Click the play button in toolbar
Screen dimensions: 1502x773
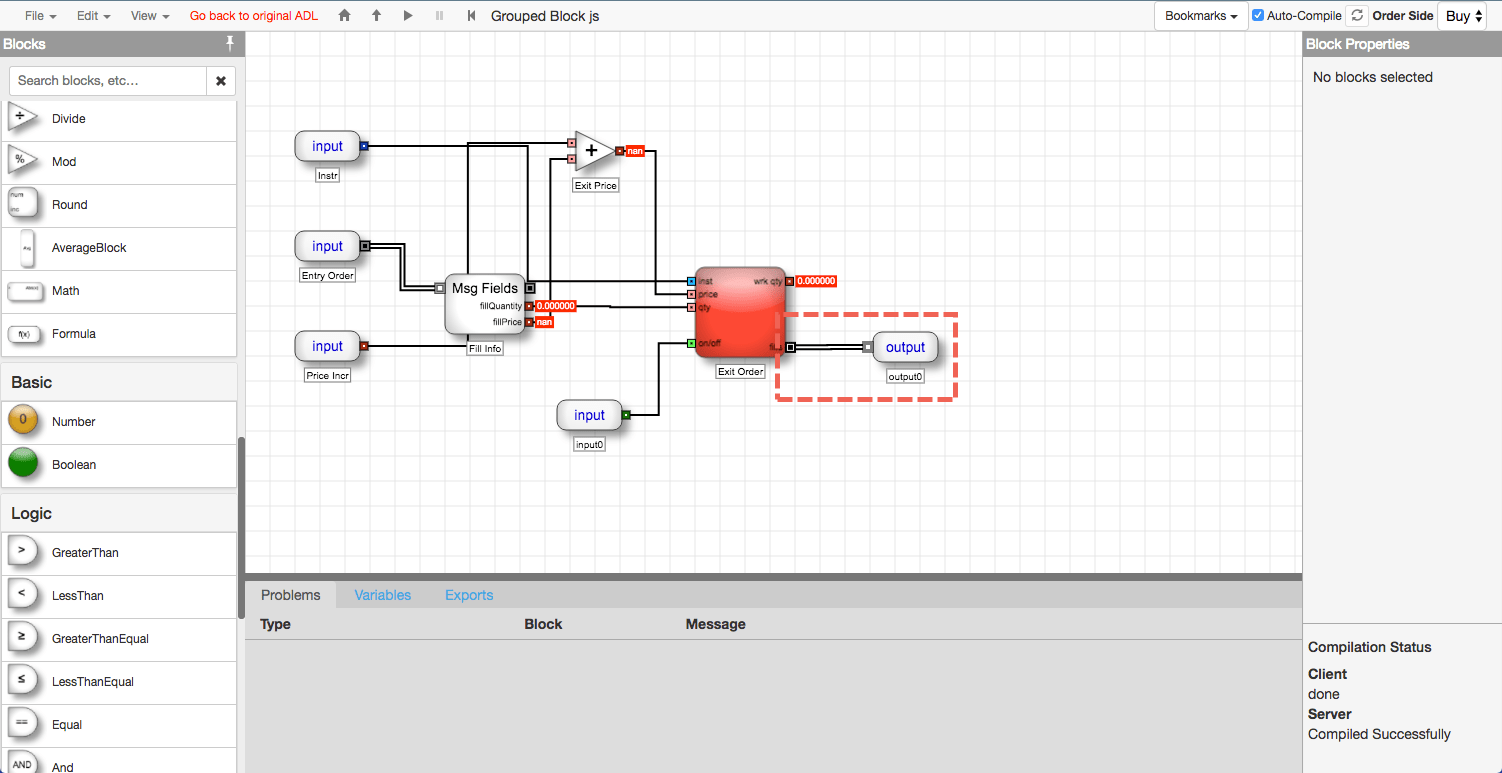[x=408, y=16]
